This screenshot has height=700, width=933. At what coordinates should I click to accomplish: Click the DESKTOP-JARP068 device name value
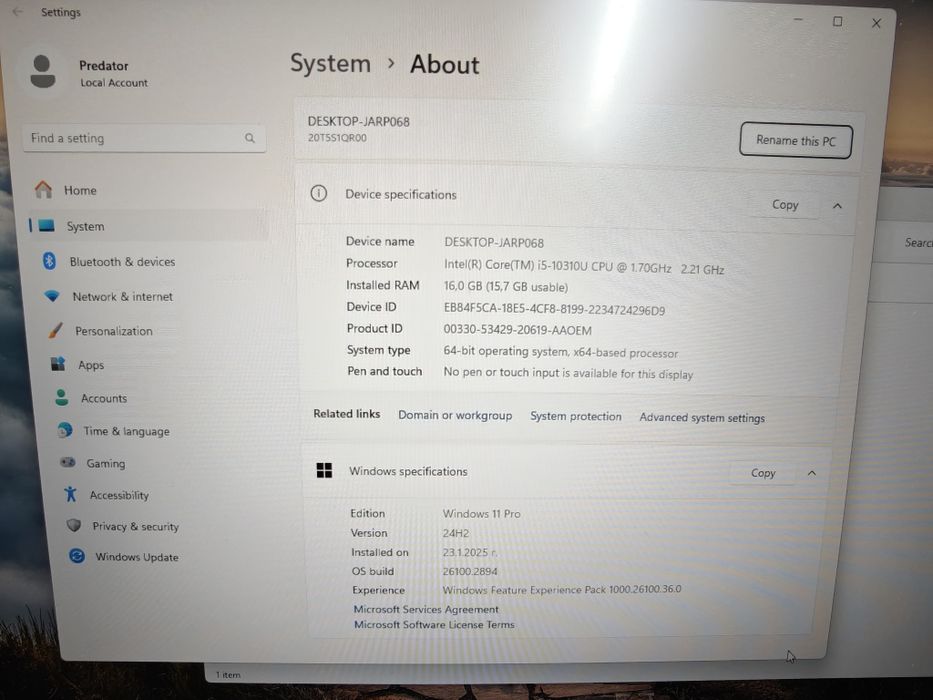click(494, 242)
